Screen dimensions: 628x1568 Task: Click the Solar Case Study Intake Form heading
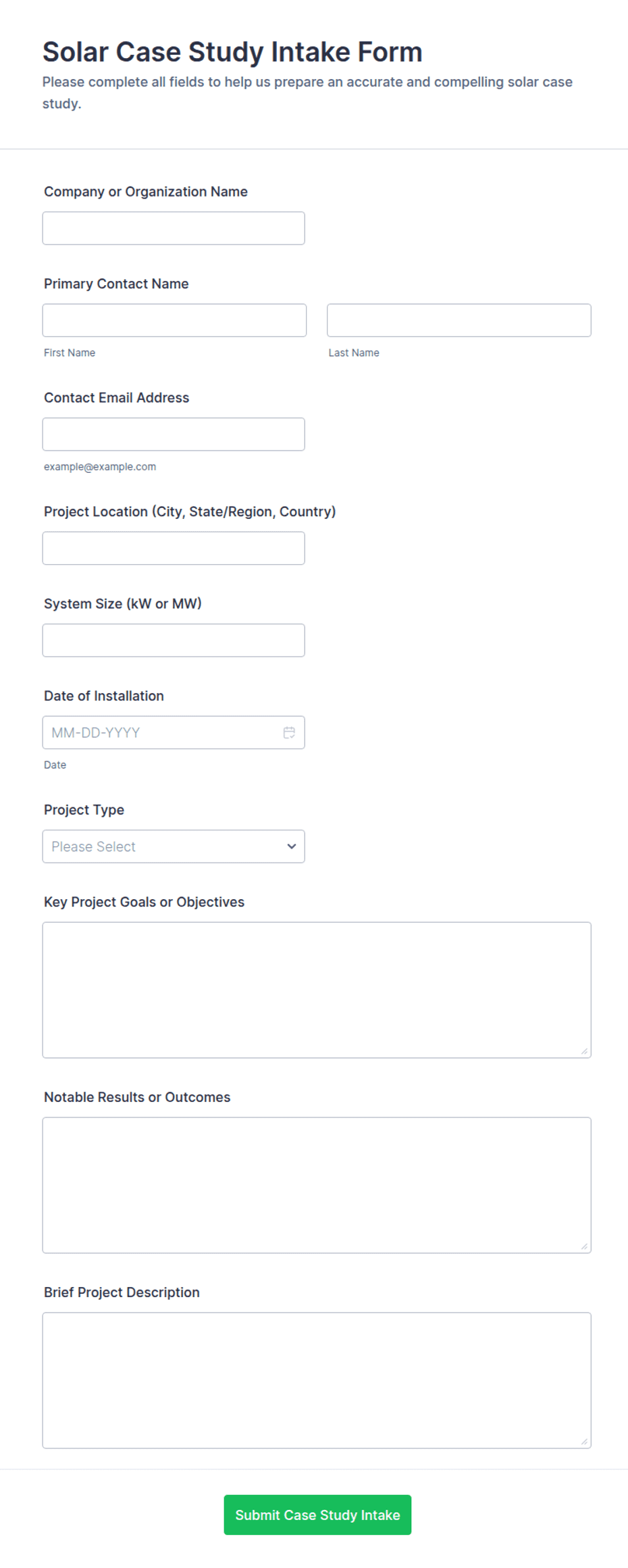pos(232,52)
